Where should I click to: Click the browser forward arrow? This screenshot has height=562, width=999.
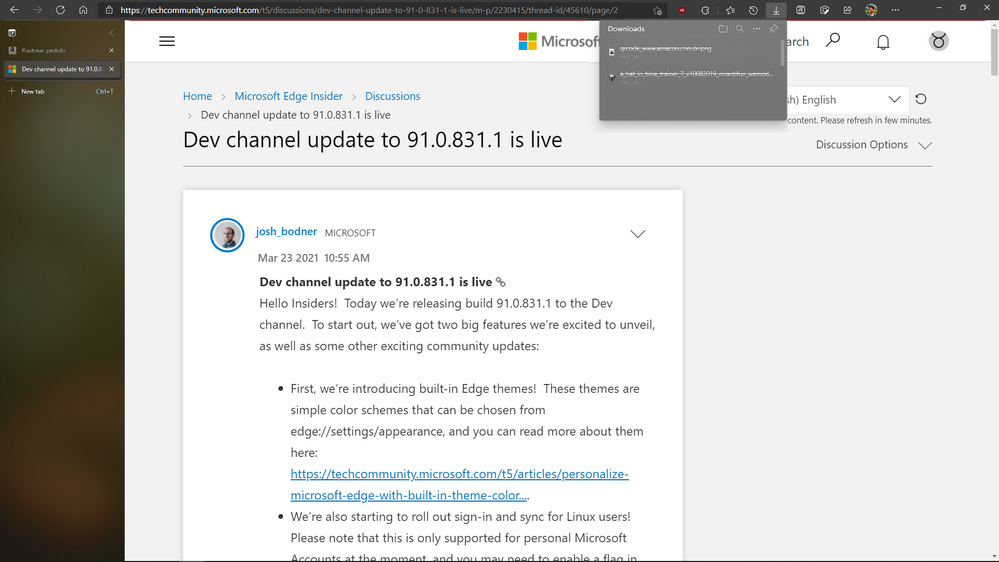pyautogui.click(x=37, y=10)
